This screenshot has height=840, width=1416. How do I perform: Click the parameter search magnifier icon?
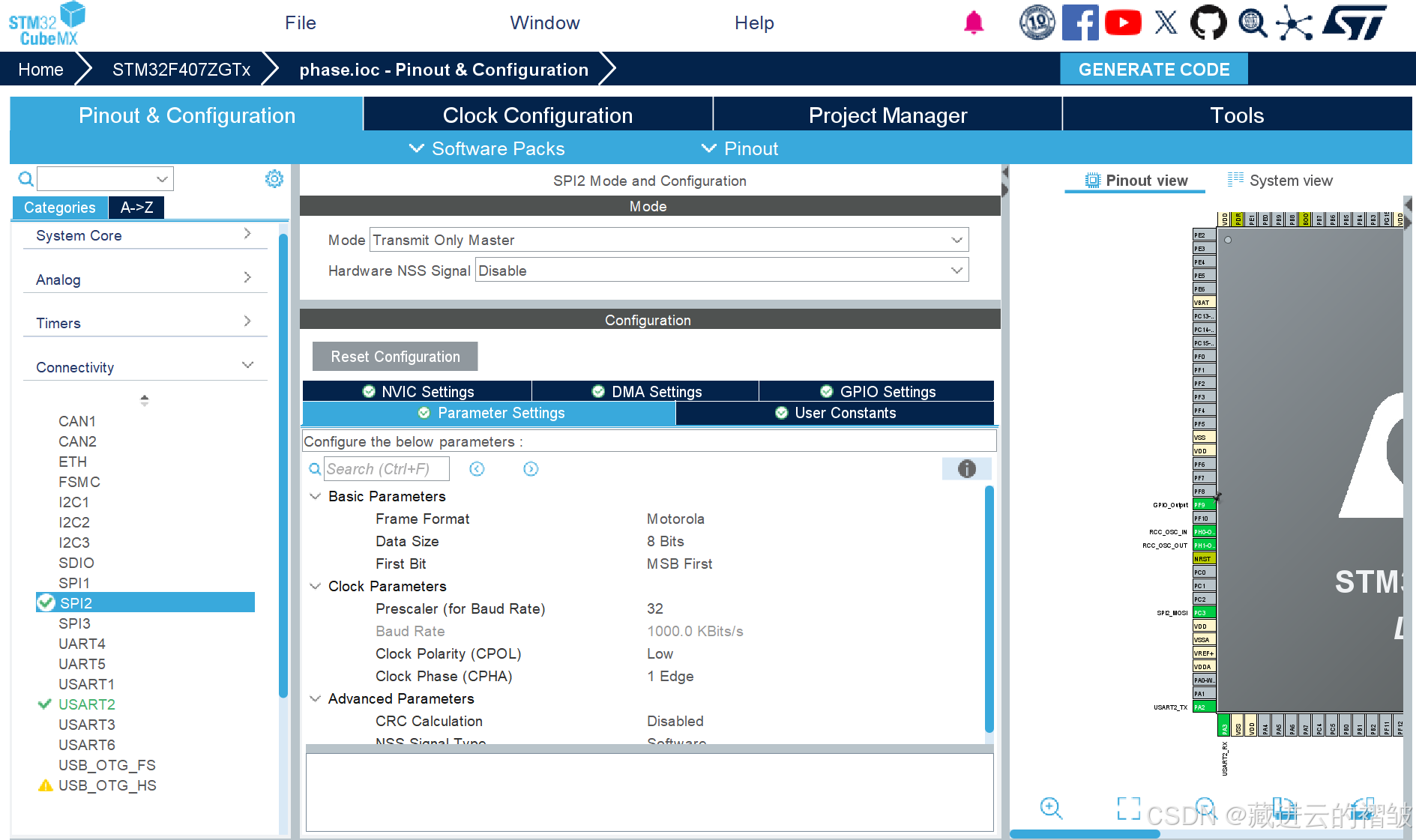coord(316,469)
